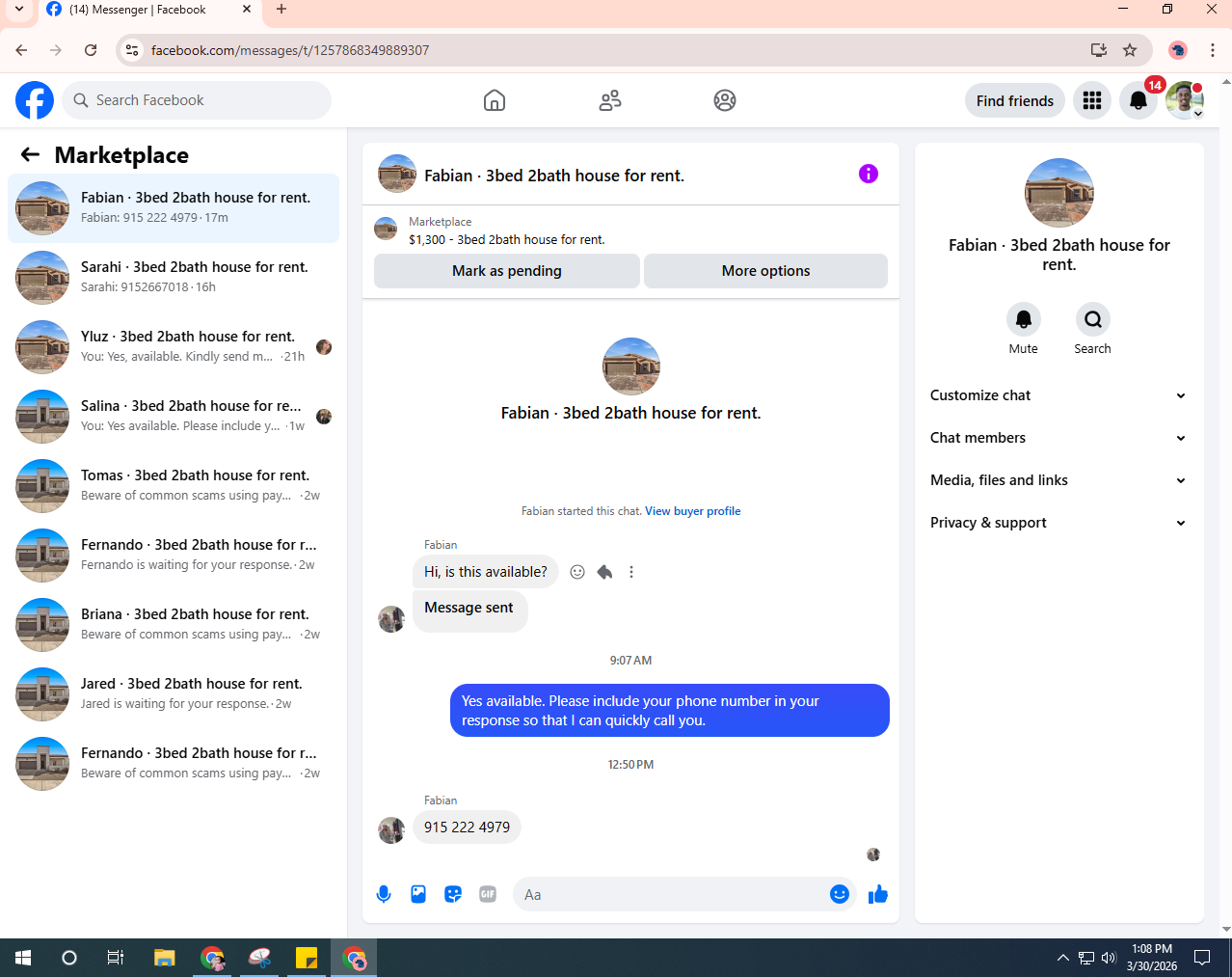The width and height of the screenshot is (1232, 977).
Task: Open the Chrome profile avatar in toolbar
Action: coord(1178,50)
